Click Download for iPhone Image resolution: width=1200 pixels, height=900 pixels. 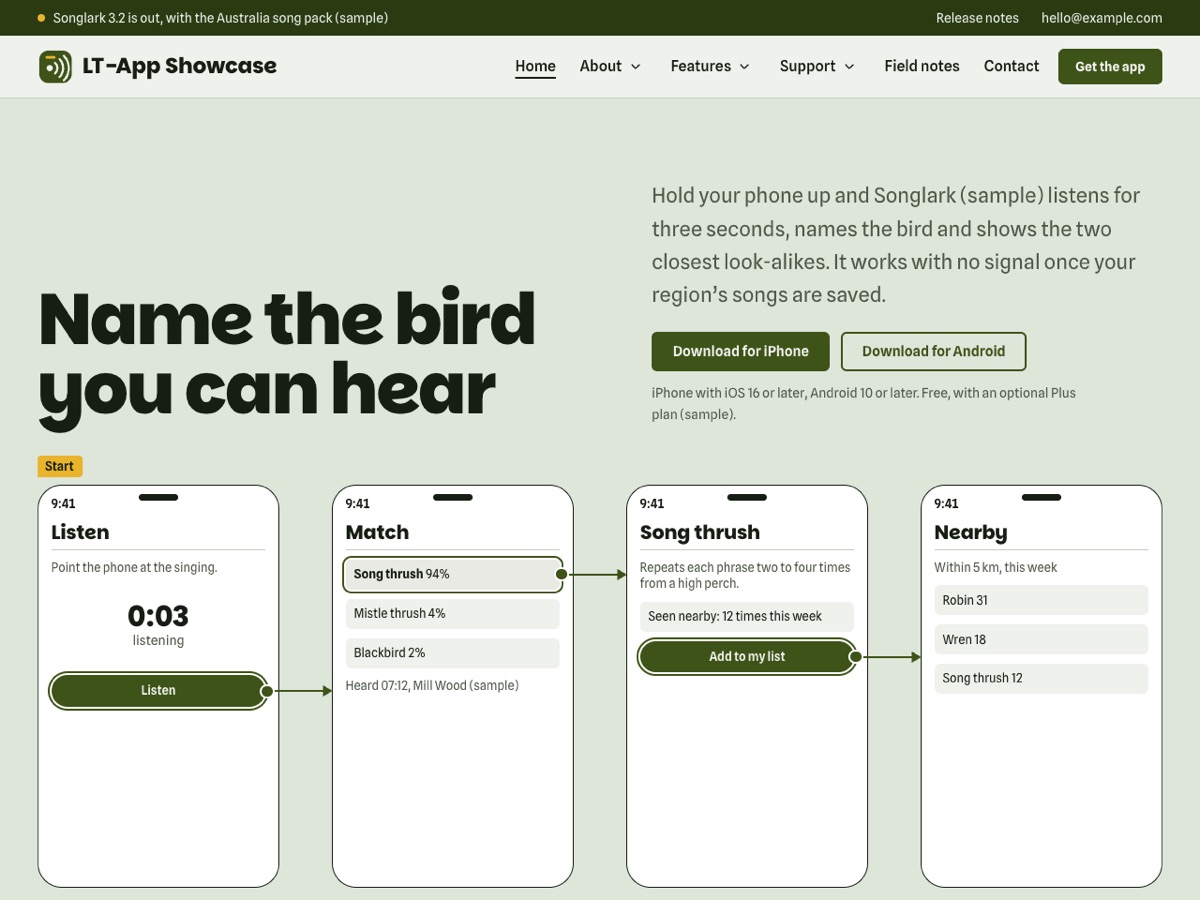[741, 351]
